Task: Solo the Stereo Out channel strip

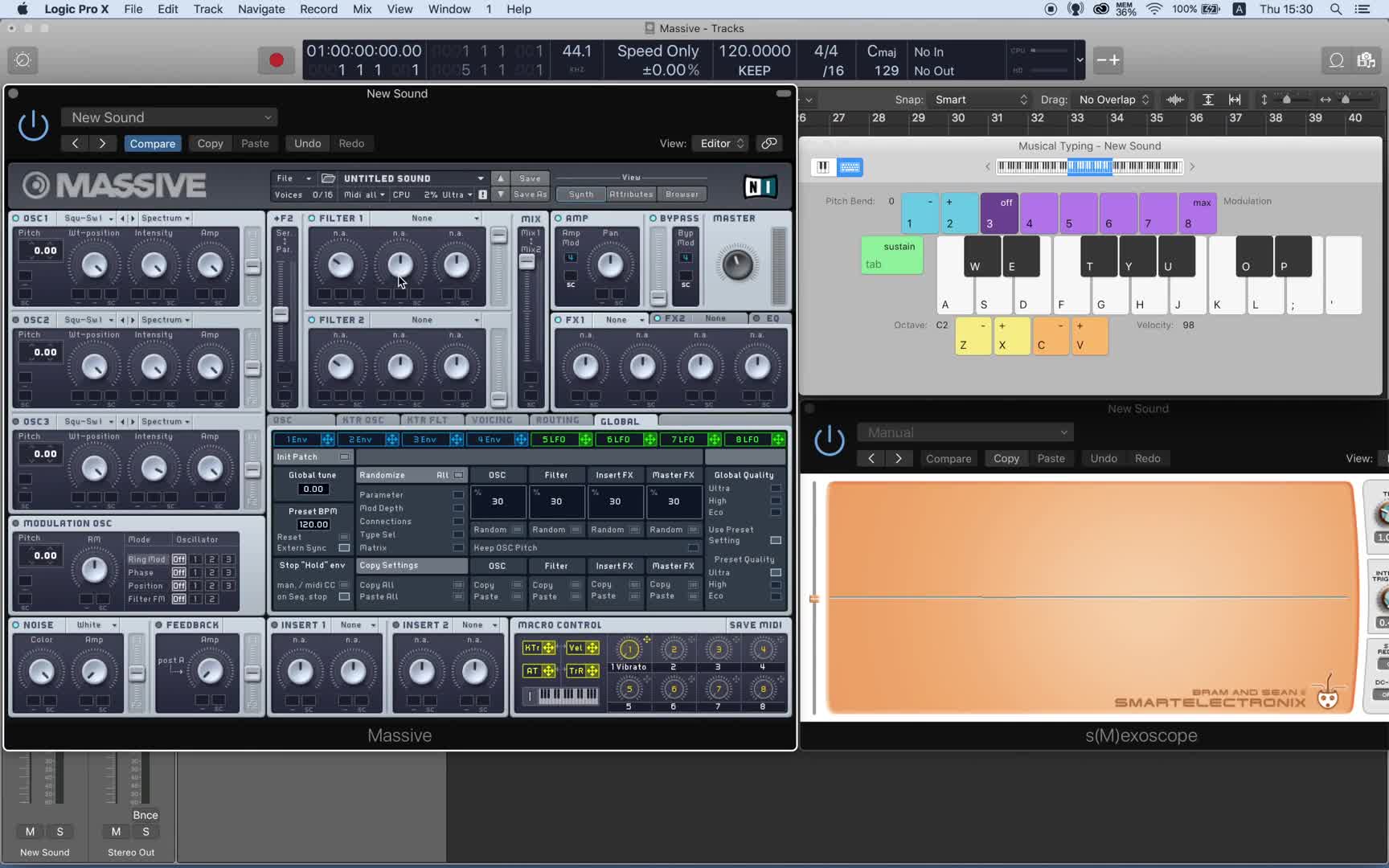Action: click(145, 832)
